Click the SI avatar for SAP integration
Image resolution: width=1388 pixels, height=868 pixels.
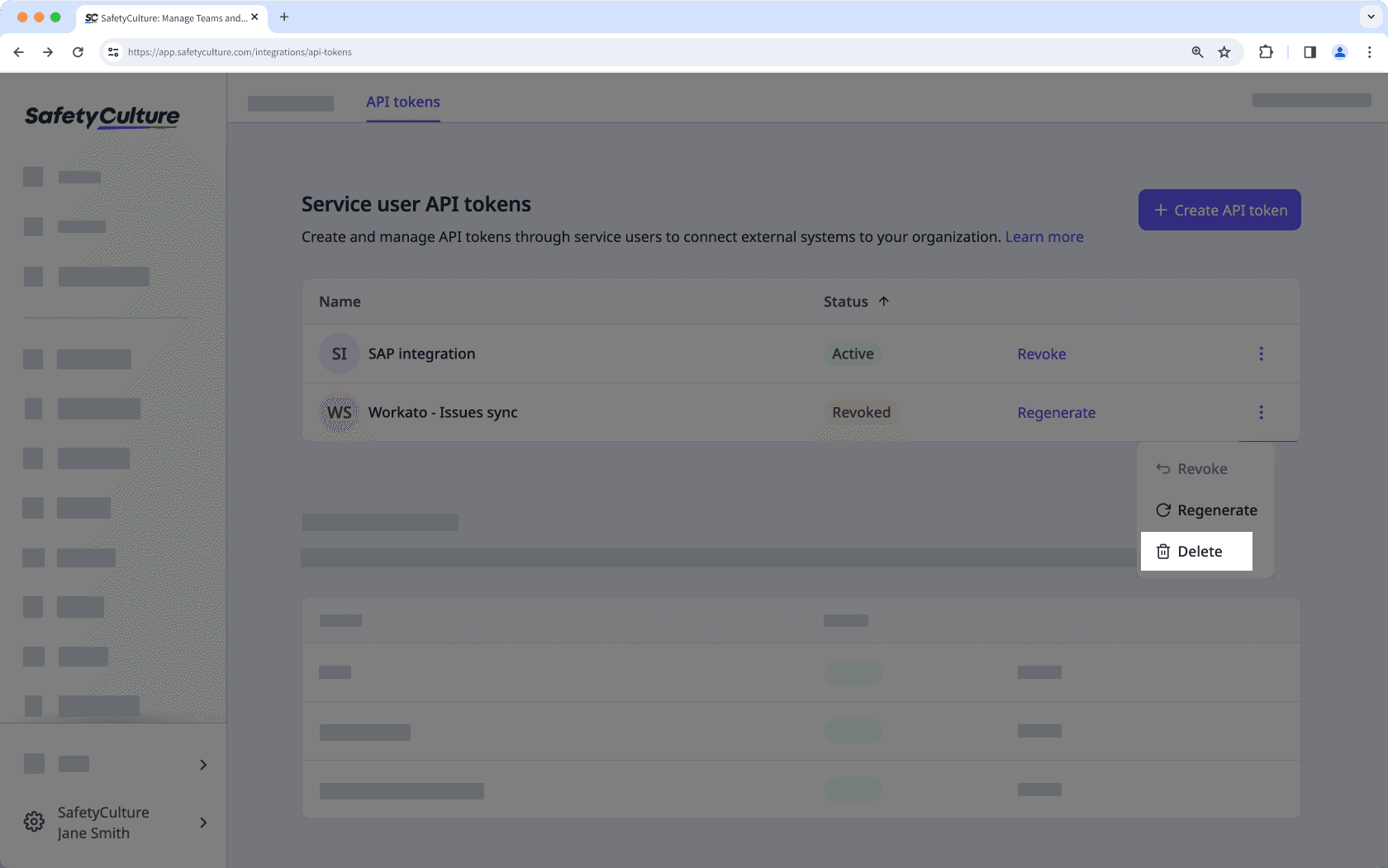tap(339, 353)
